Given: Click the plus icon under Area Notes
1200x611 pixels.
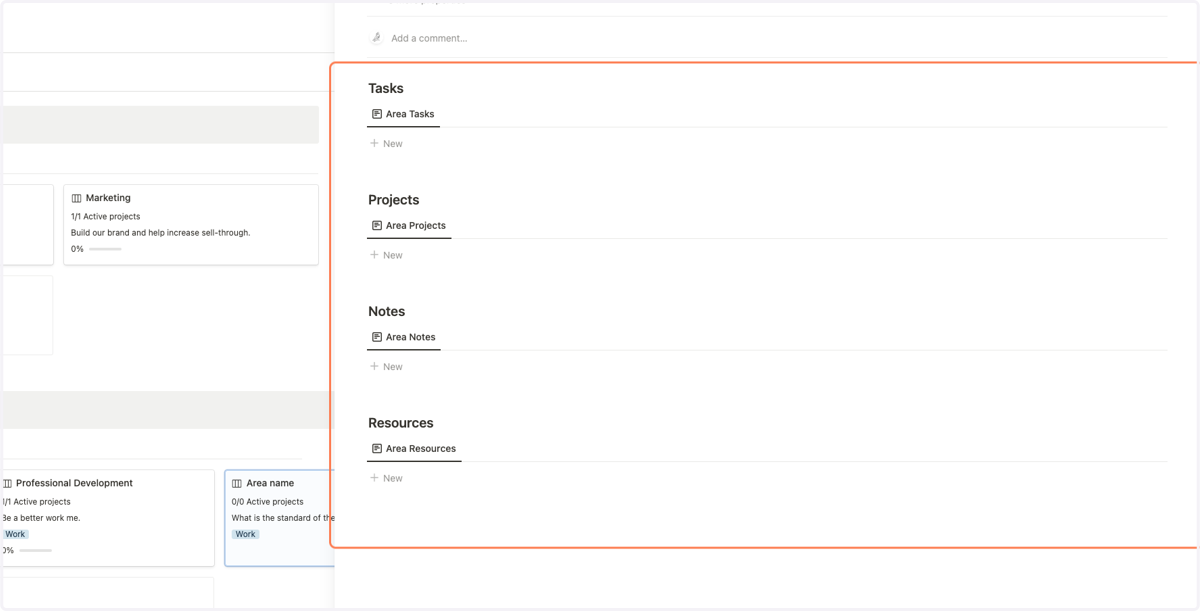Looking at the screenshot, I should 374,366.
